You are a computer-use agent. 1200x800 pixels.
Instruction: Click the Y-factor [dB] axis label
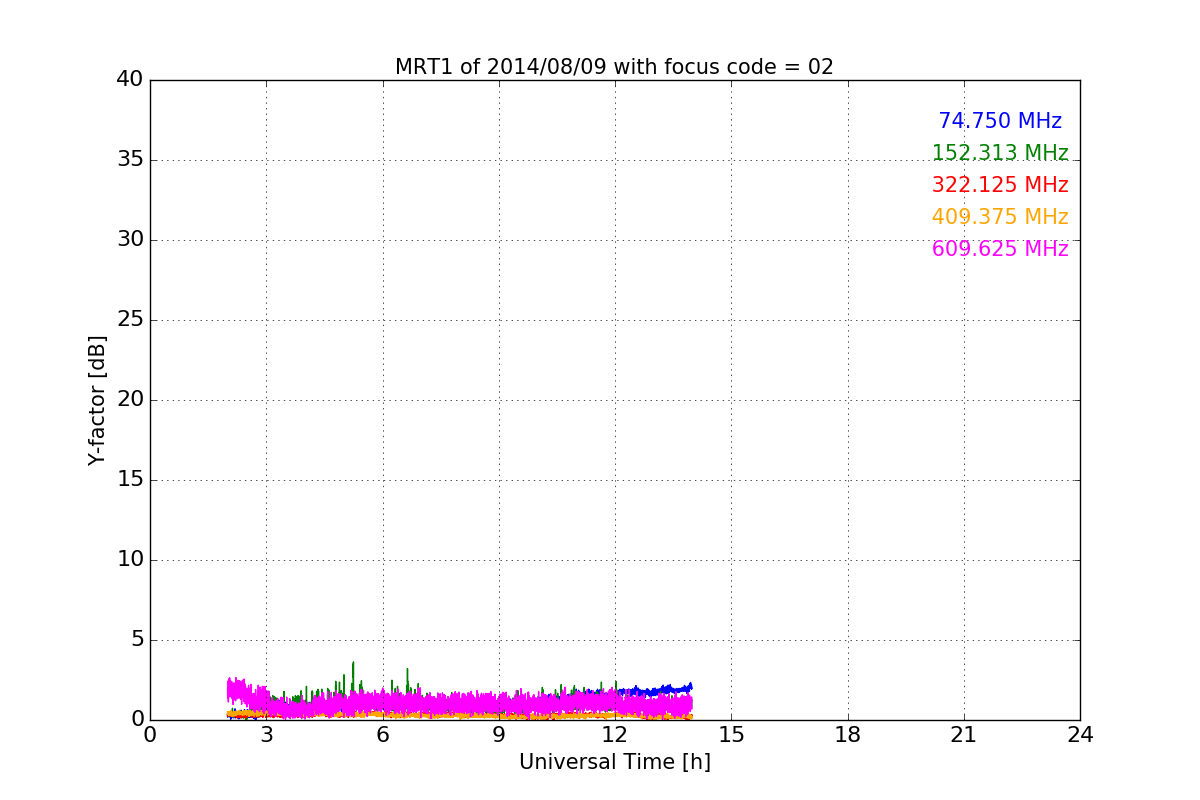(x=97, y=400)
